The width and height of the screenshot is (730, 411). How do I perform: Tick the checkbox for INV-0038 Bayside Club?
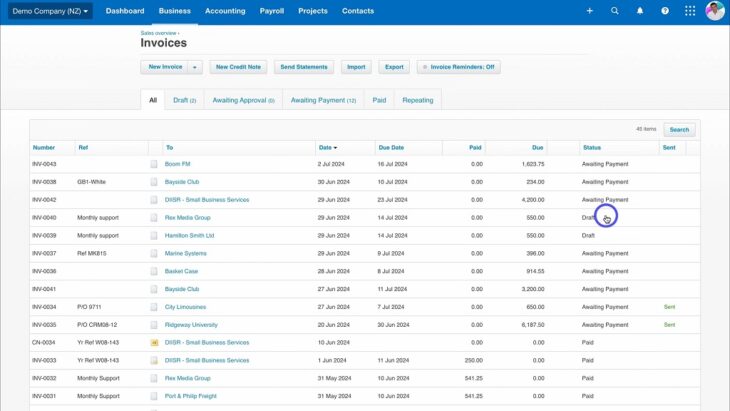click(154, 182)
